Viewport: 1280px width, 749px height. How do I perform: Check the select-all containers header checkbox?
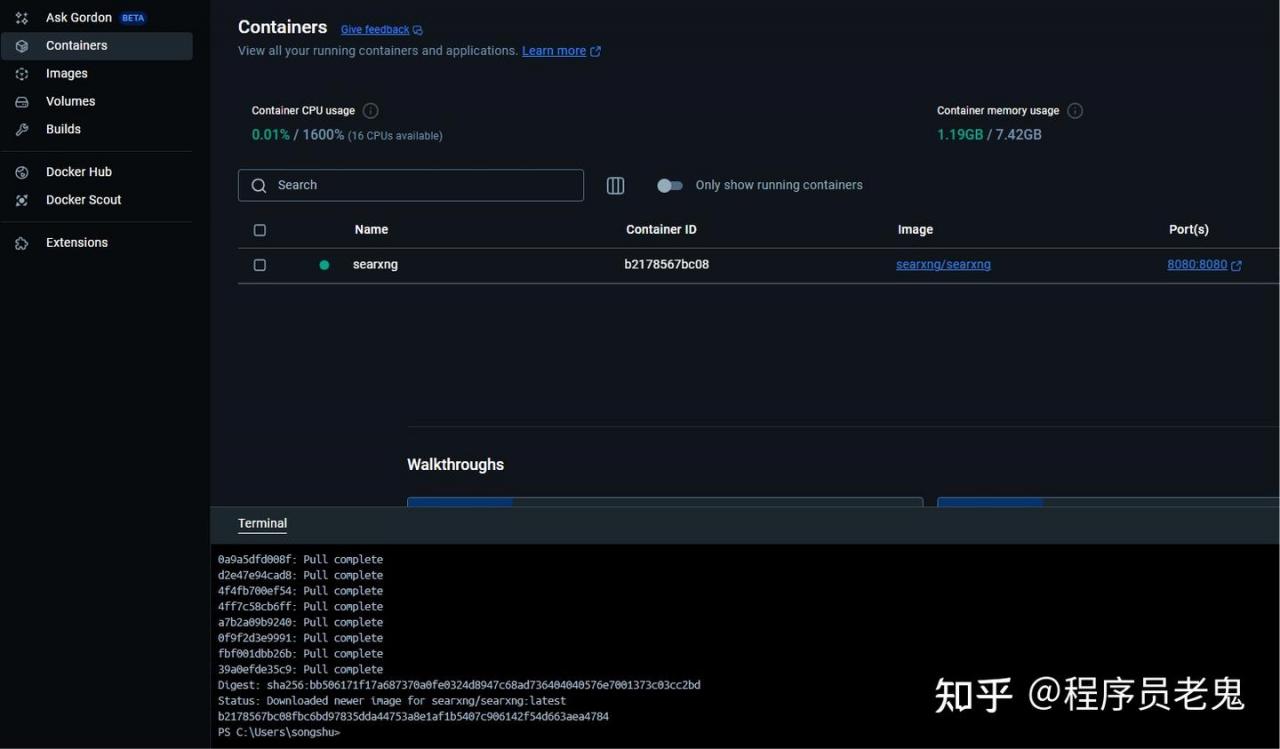coord(260,230)
